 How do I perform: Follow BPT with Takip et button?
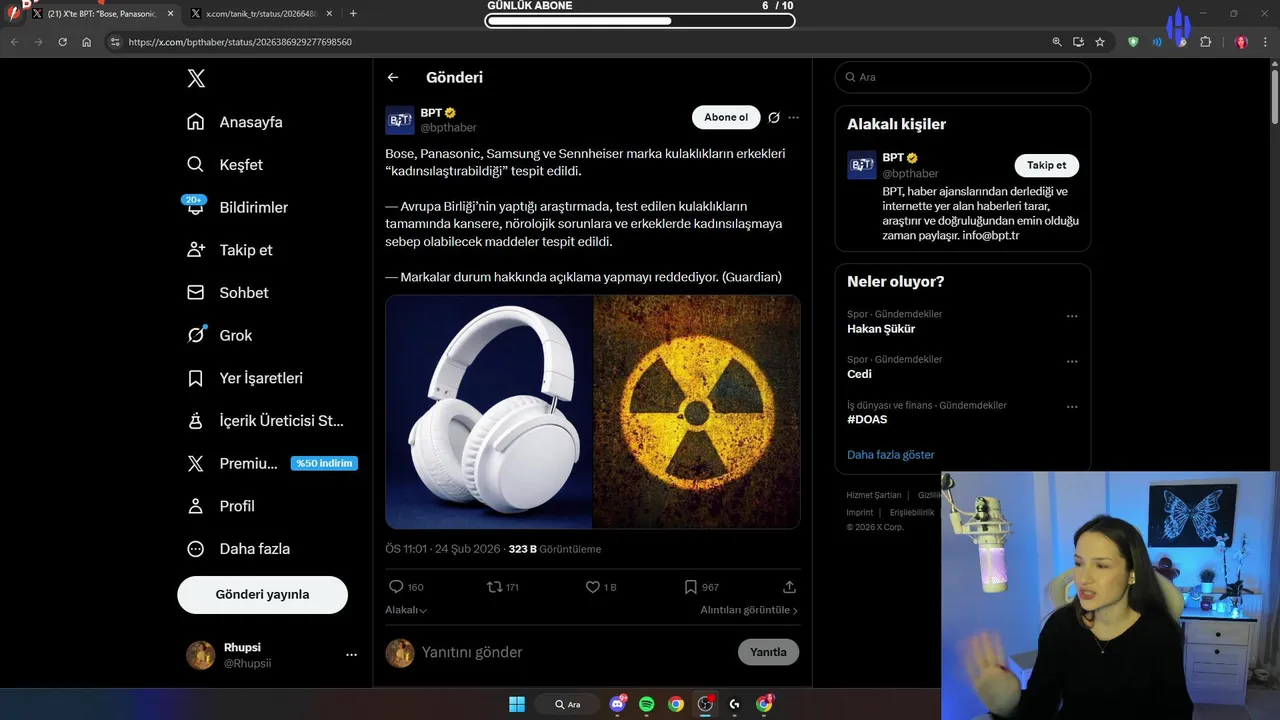point(1046,166)
